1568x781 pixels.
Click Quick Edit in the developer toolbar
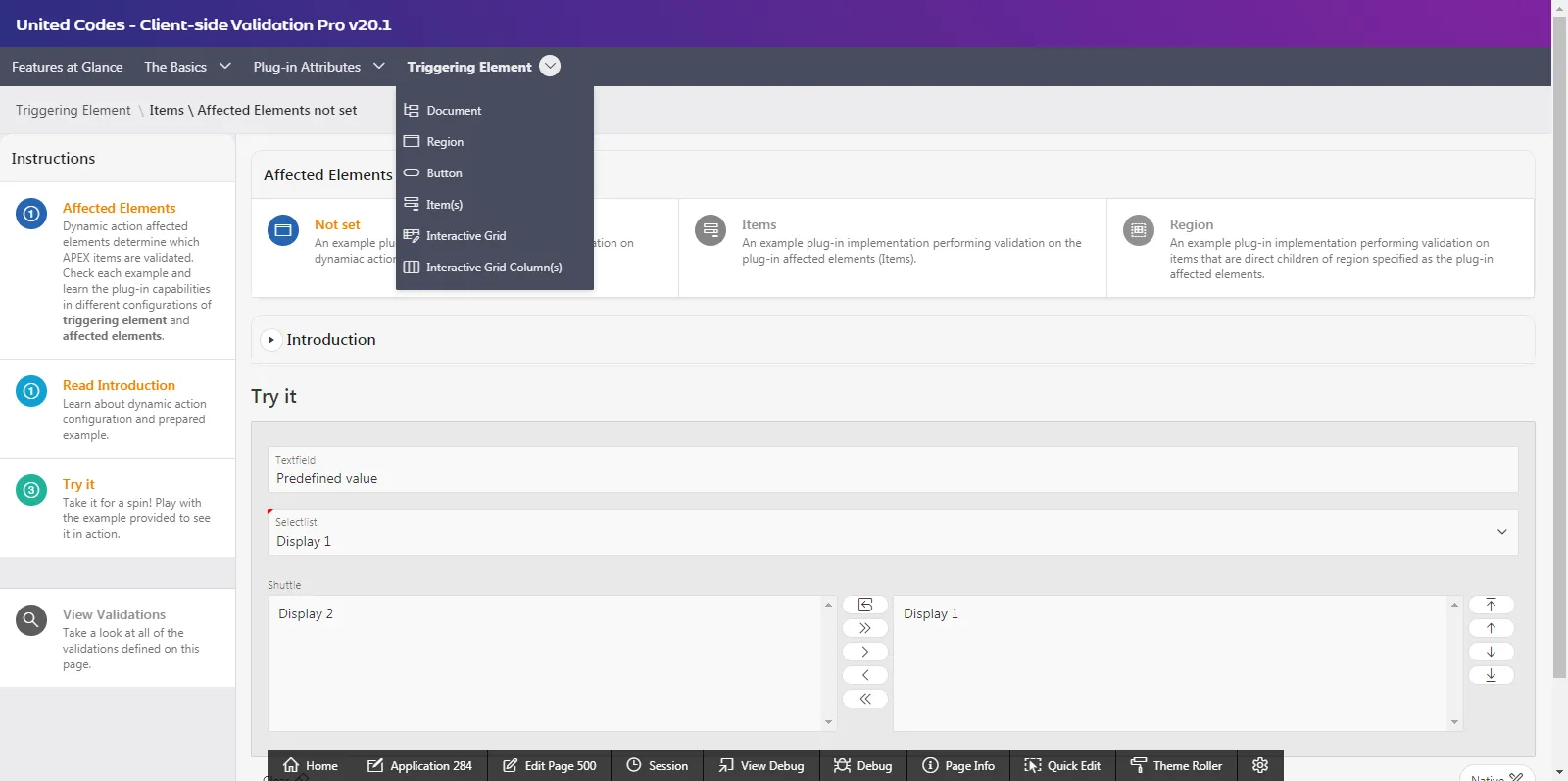click(1062, 765)
